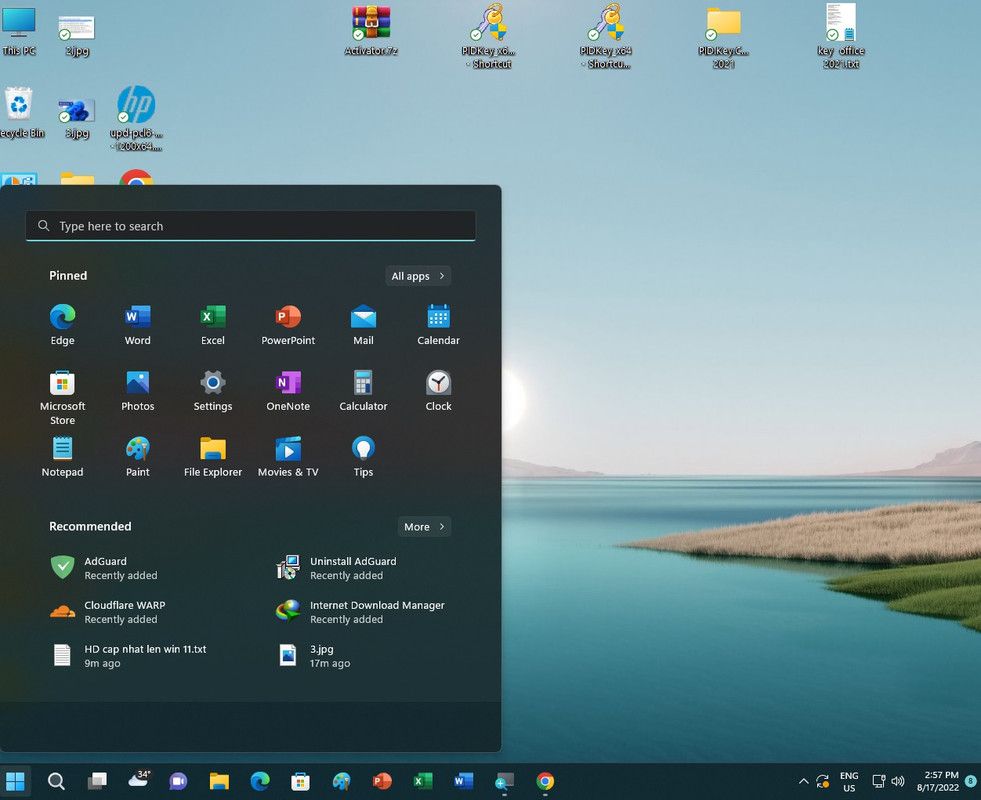Screen dimensions: 981x800
Task: Open the Tips app
Action: pos(363,457)
